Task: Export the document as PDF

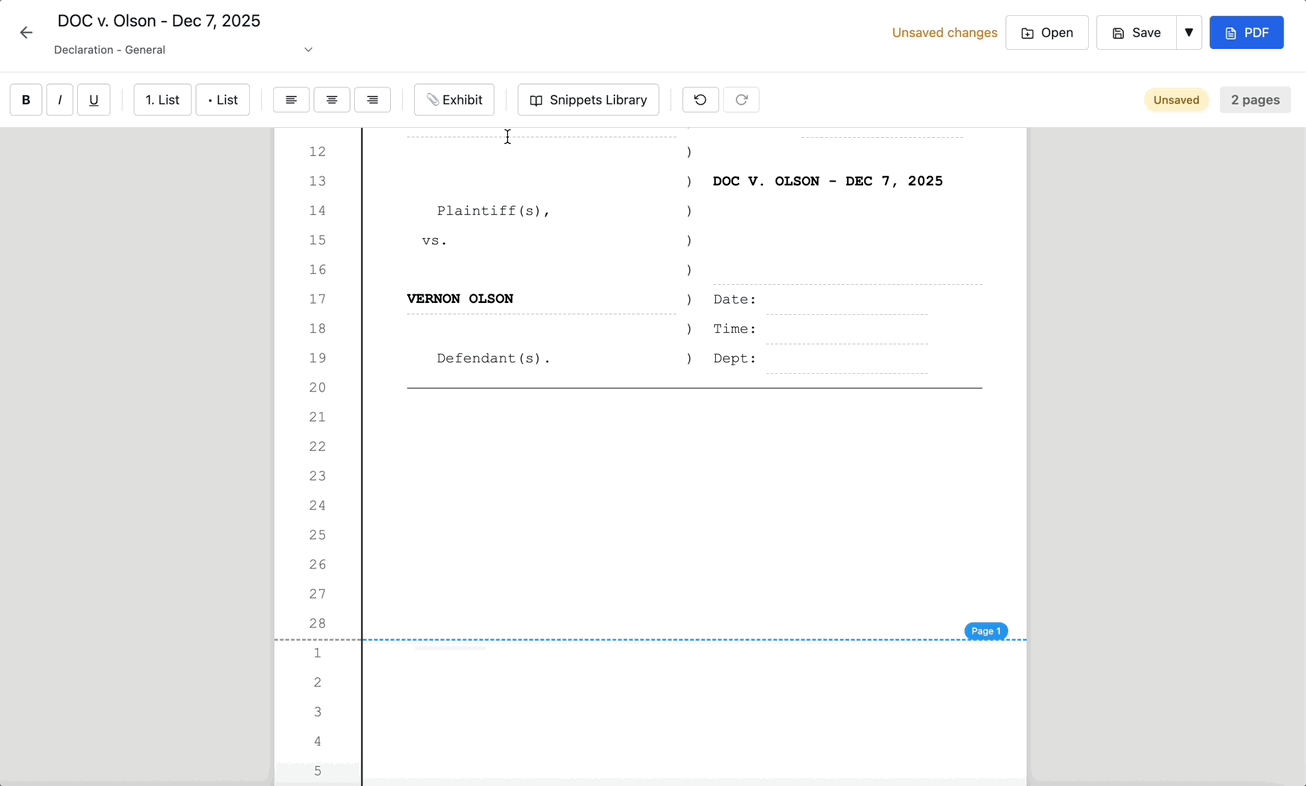Action: [x=1246, y=32]
